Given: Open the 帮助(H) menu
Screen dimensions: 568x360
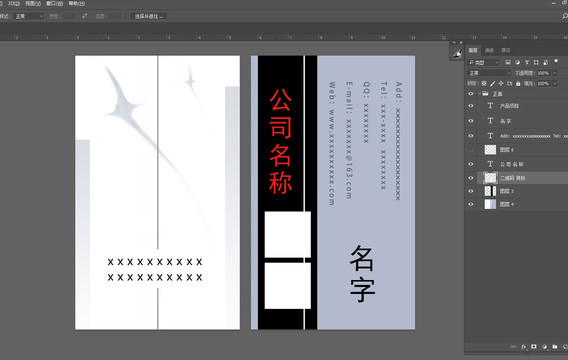Looking at the screenshot, I should (x=76, y=4).
